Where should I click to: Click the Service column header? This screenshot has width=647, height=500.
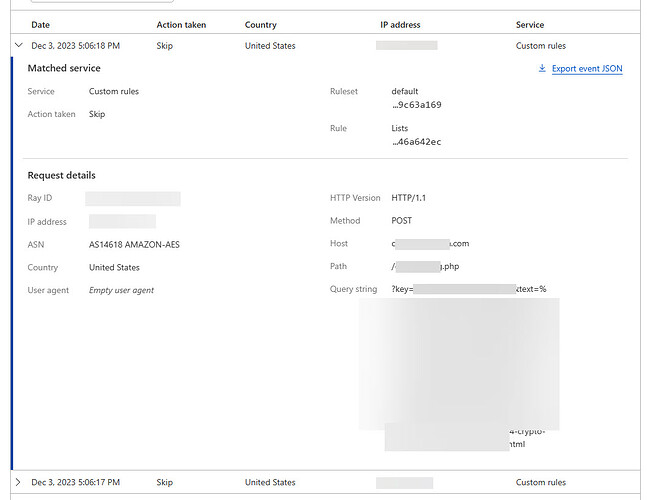click(x=530, y=25)
